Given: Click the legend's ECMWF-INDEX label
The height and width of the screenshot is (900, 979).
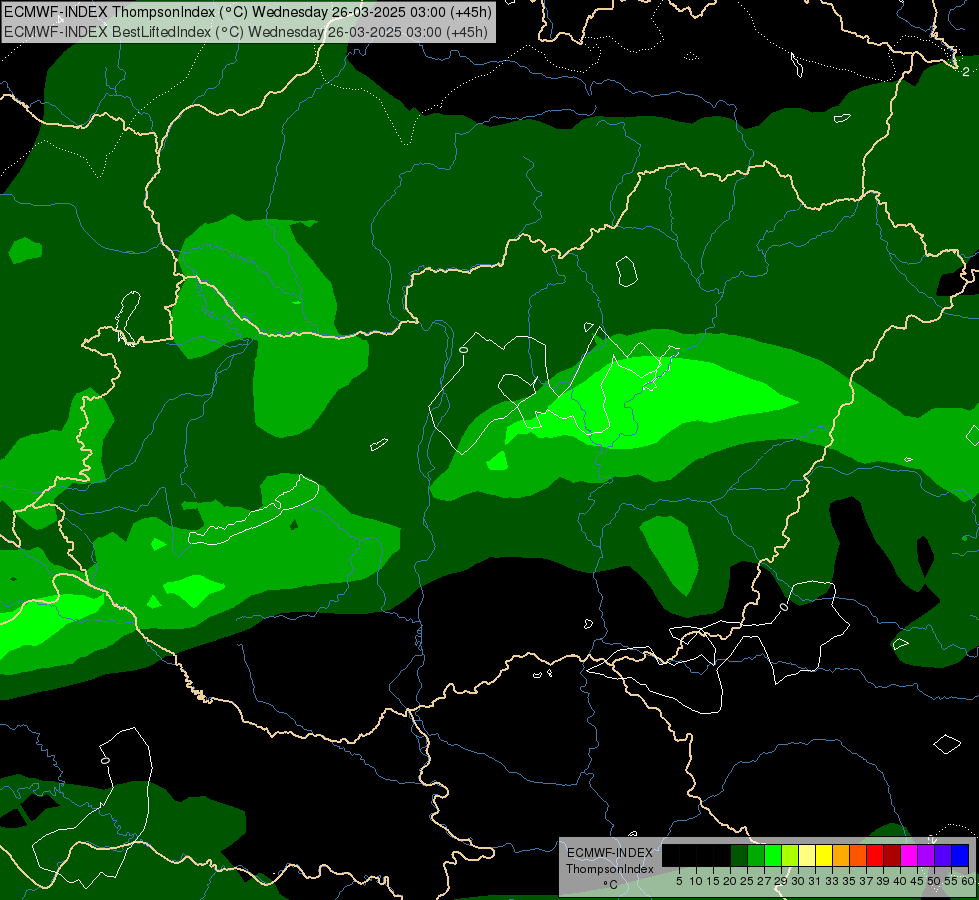Looking at the screenshot, I should (x=610, y=853).
